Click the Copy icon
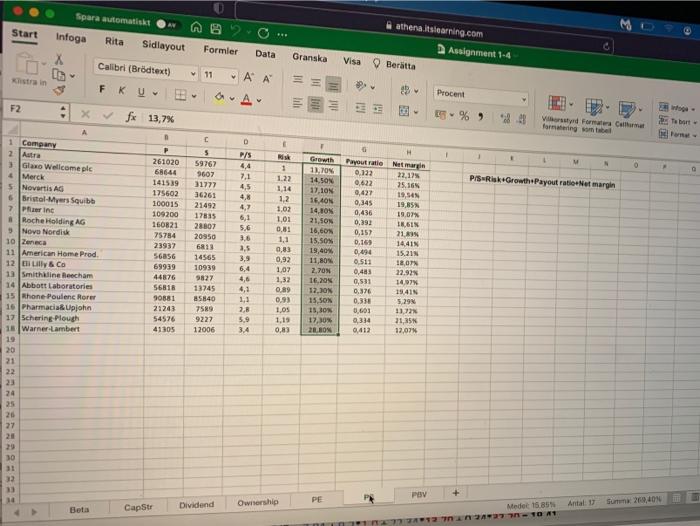 pyautogui.click(x=59, y=75)
